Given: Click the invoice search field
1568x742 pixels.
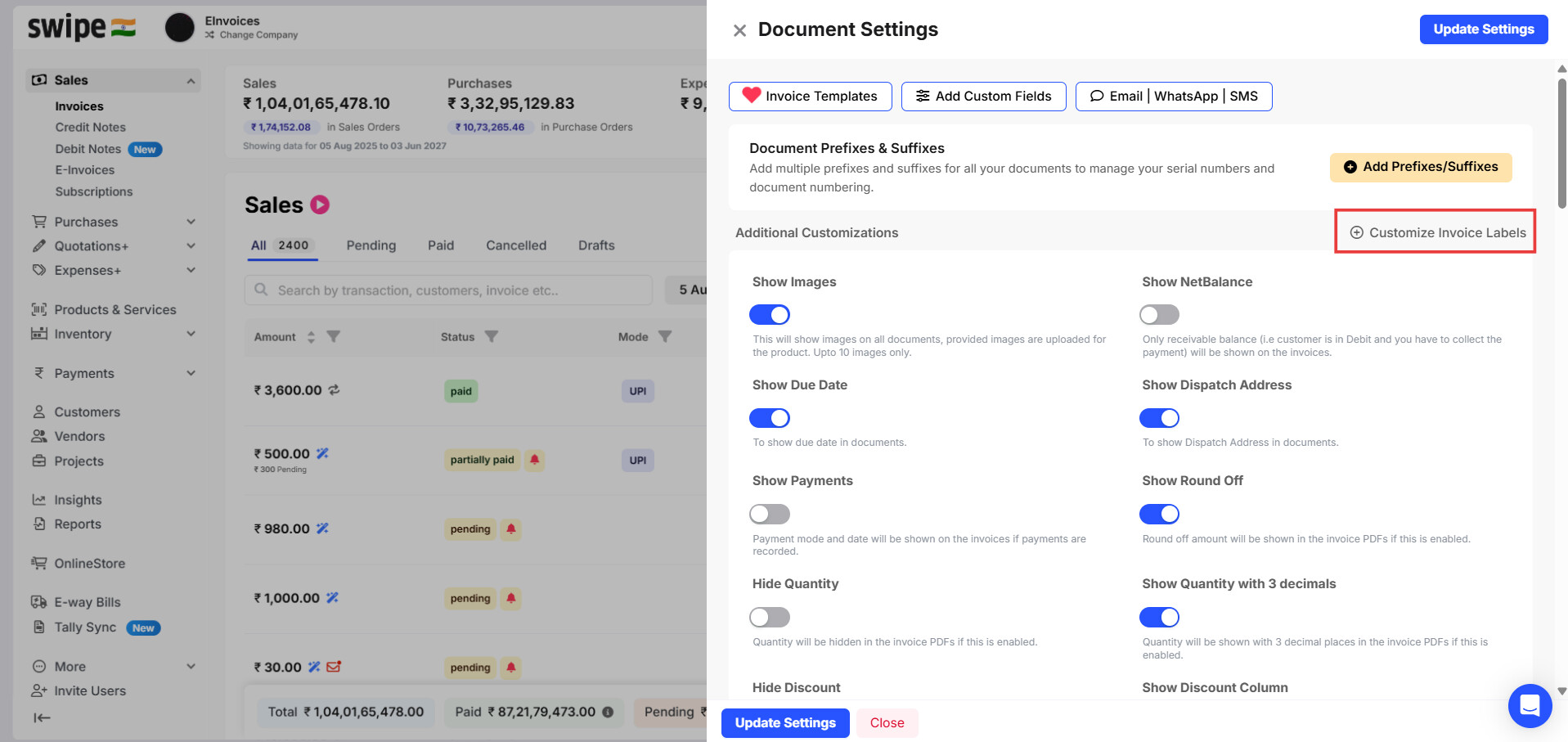Looking at the screenshot, I should coord(450,290).
